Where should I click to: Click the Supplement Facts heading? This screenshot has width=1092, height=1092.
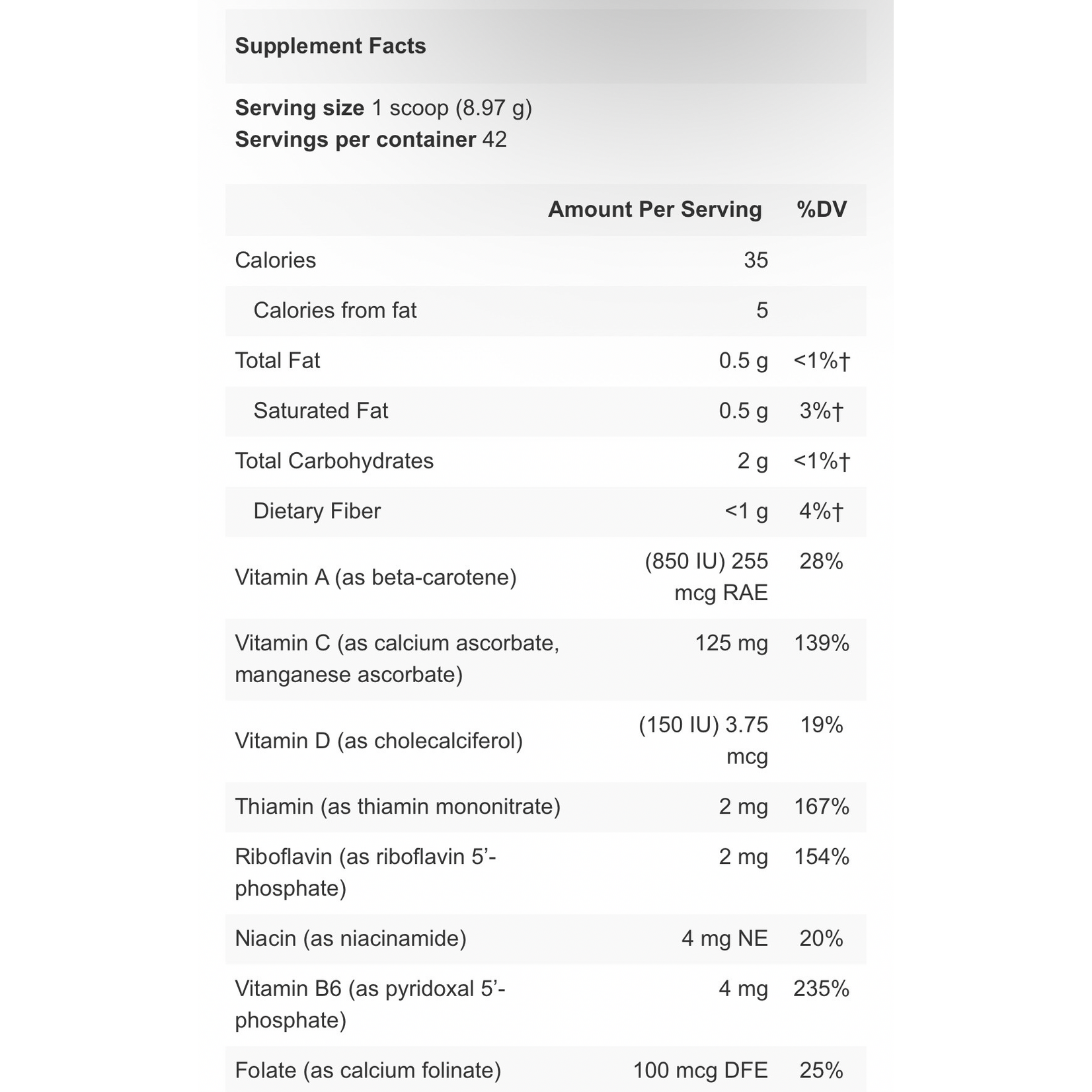pos(331,46)
